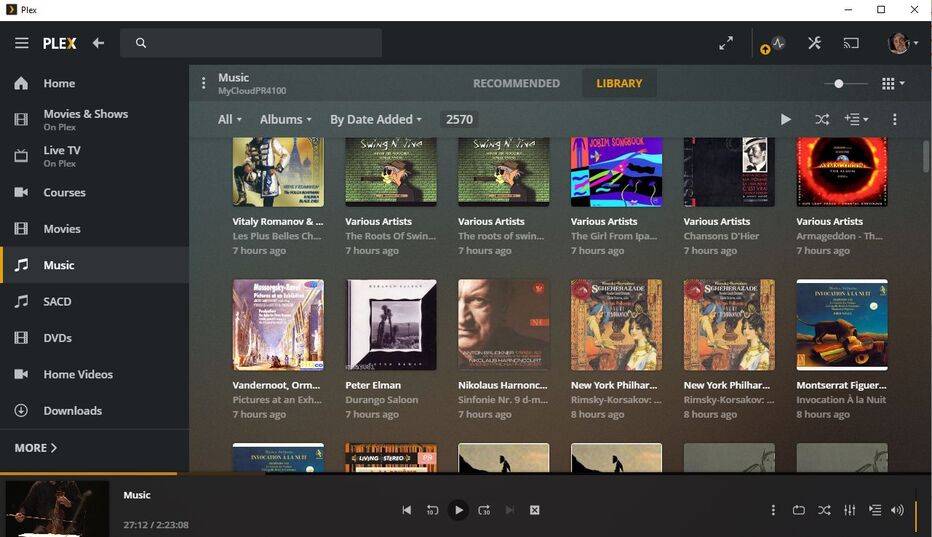
Task: Click inside the search input field
Action: pos(251,43)
